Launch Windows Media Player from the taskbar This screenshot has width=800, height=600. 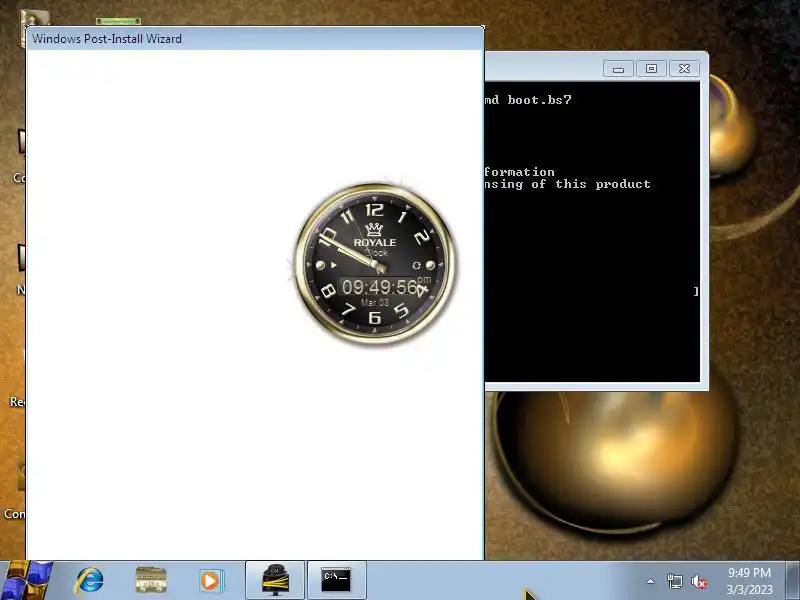pos(211,580)
